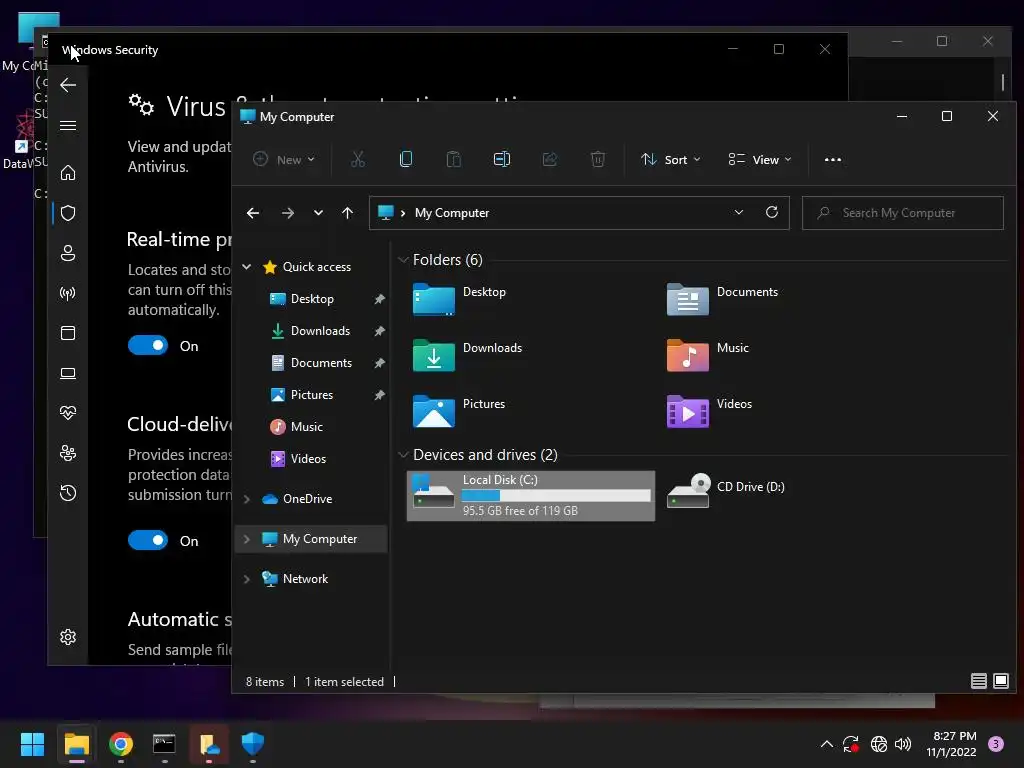Collapse the Quick access tree node
This screenshot has height=768, width=1024.
click(247, 266)
